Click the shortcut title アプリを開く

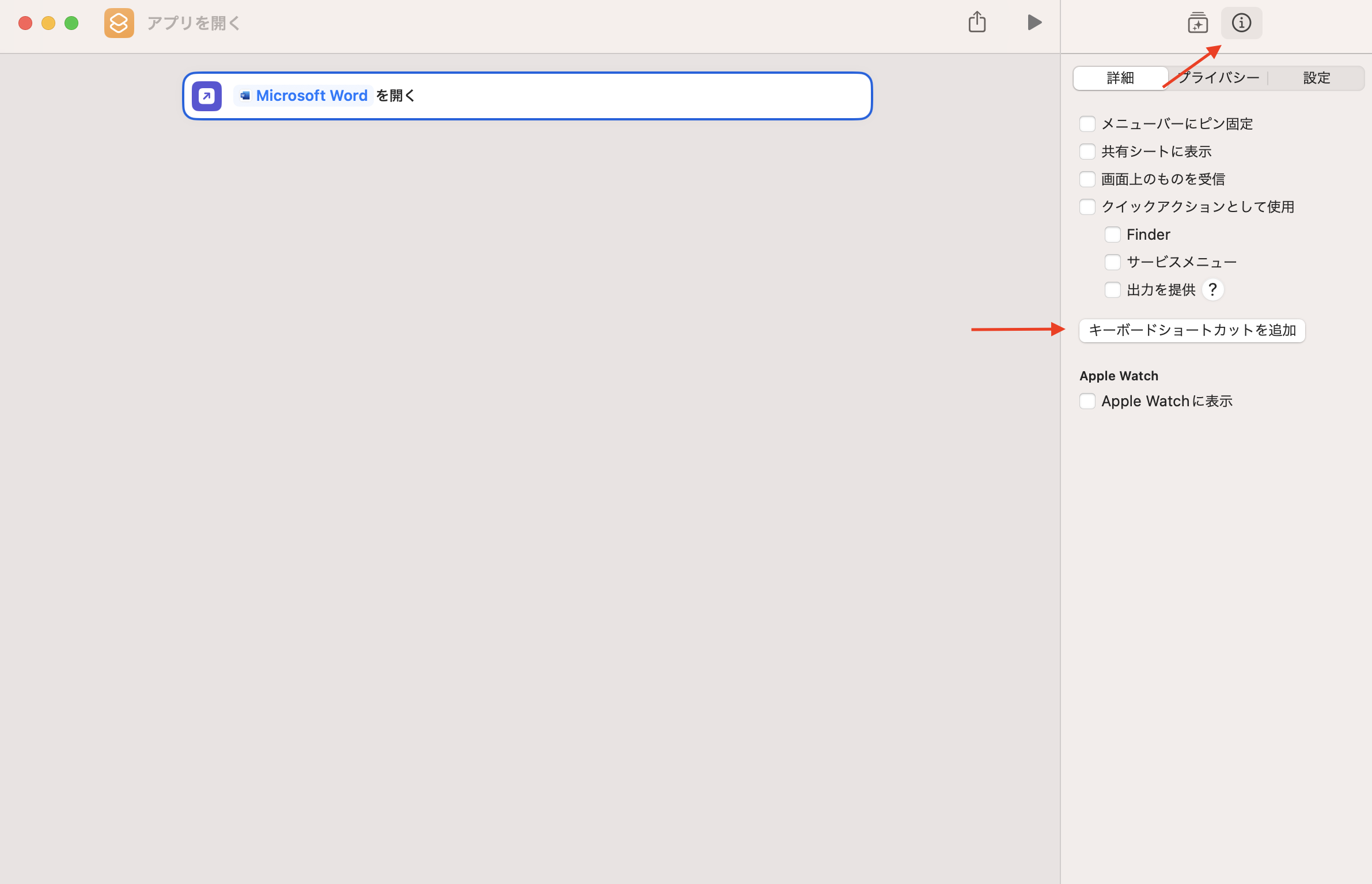click(x=193, y=23)
